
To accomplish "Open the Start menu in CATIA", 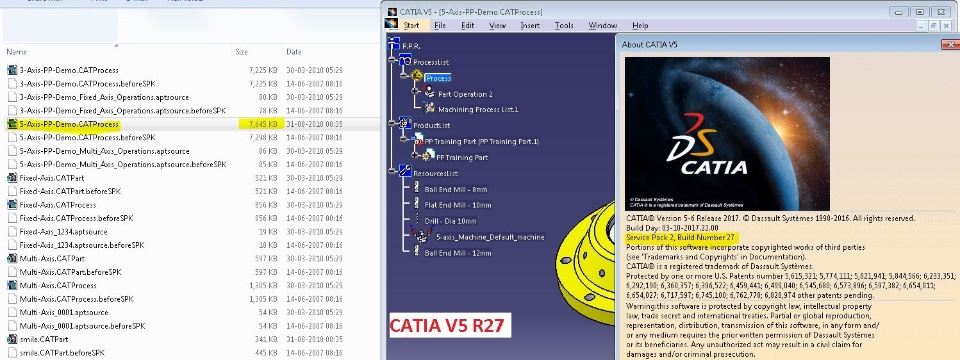I will tap(411, 26).
